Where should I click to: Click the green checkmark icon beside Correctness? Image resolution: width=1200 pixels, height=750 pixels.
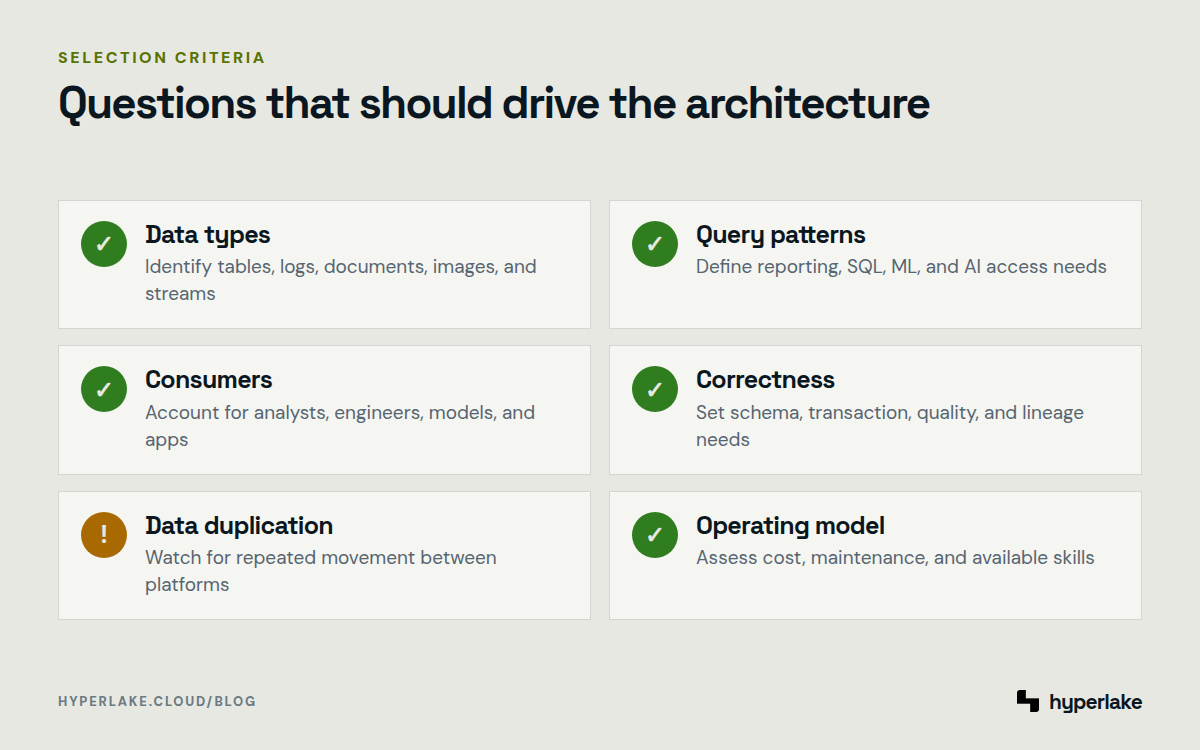(x=655, y=389)
